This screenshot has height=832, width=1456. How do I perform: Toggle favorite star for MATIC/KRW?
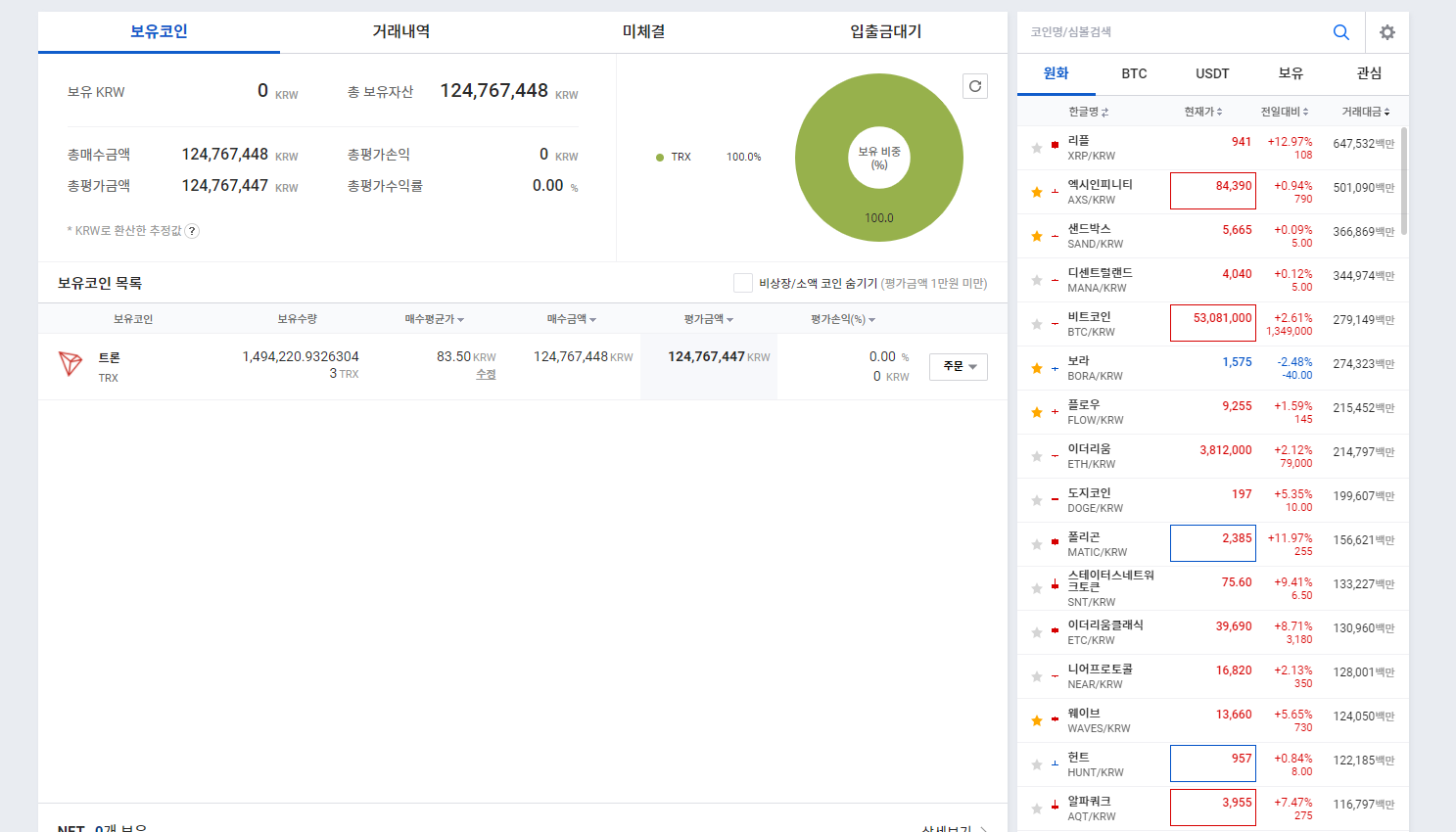pyautogui.click(x=1037, y=544)
